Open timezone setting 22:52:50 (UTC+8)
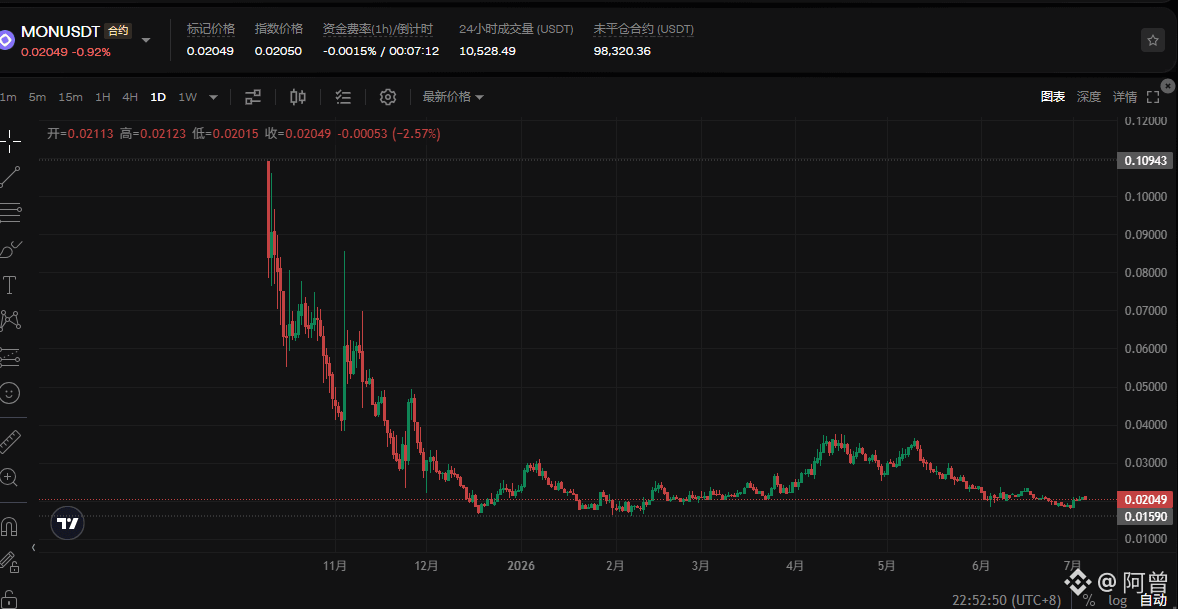1178x609 pixels. pyautogui.click(x=1006, y=600)
